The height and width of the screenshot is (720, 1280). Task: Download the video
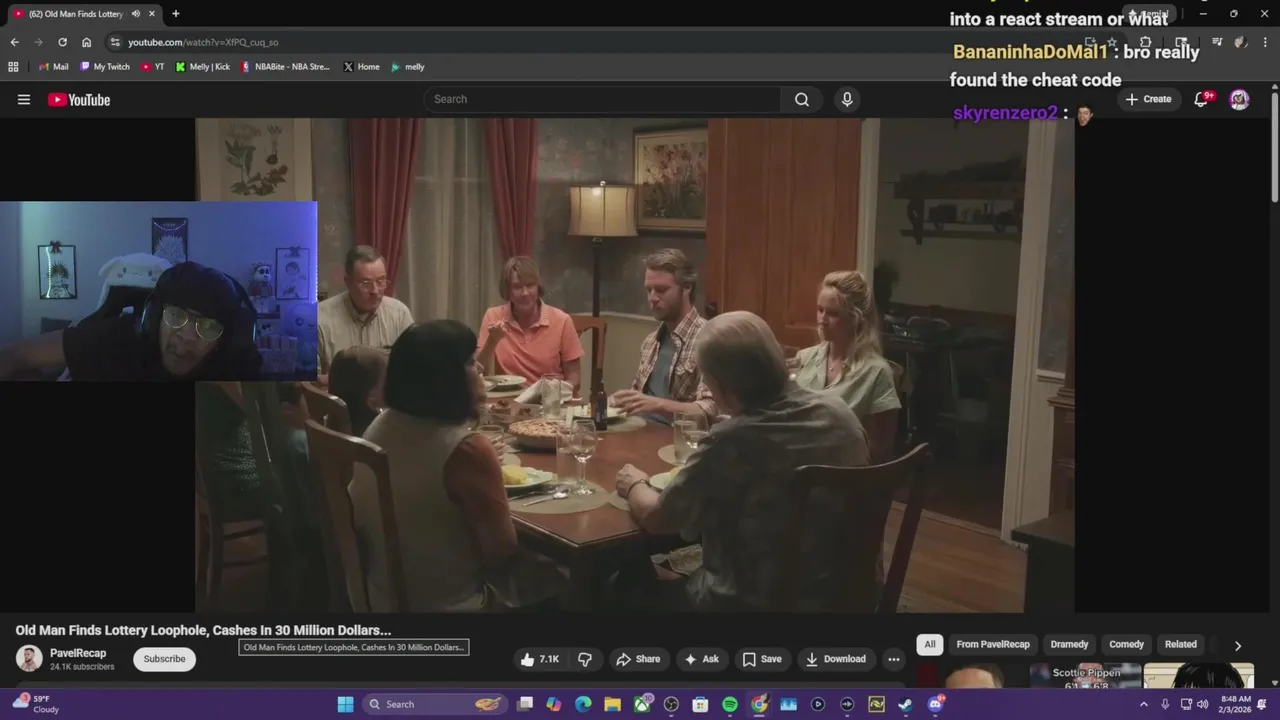click(836, 659)
